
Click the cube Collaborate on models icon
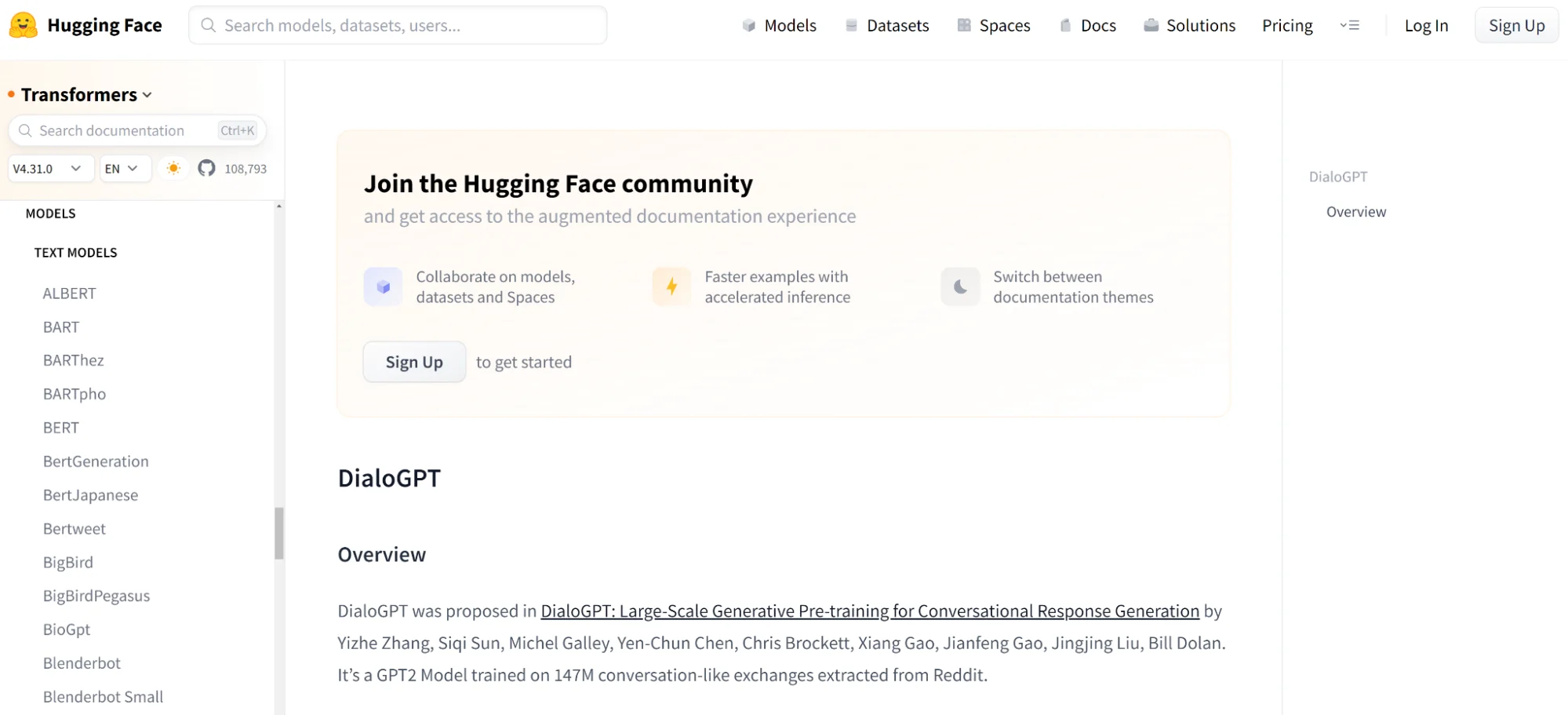[x=383, y=286]
